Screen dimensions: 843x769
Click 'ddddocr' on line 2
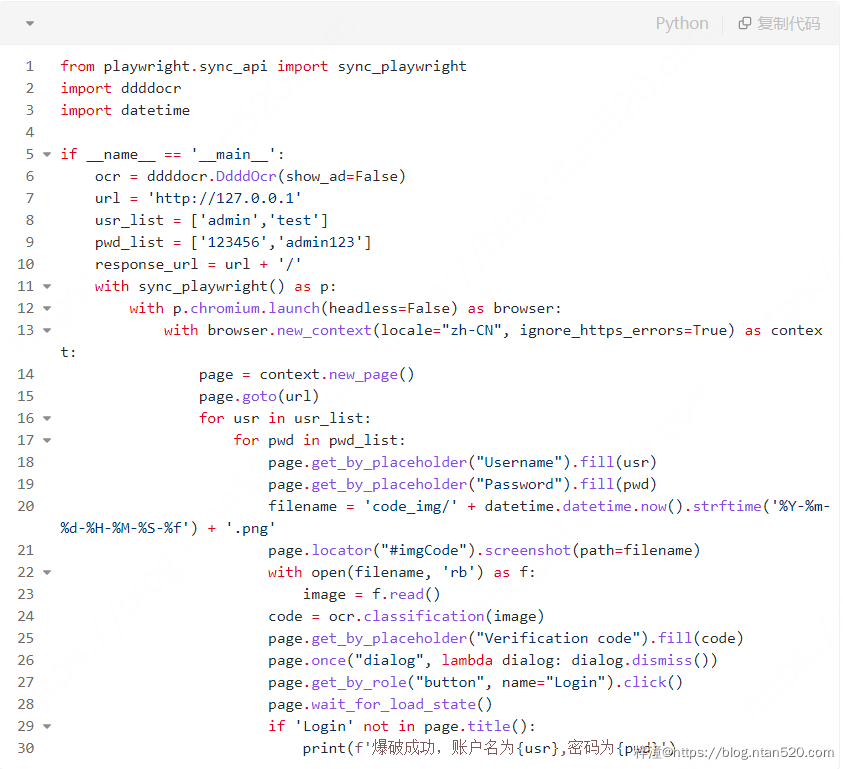[x=151, y=88]
